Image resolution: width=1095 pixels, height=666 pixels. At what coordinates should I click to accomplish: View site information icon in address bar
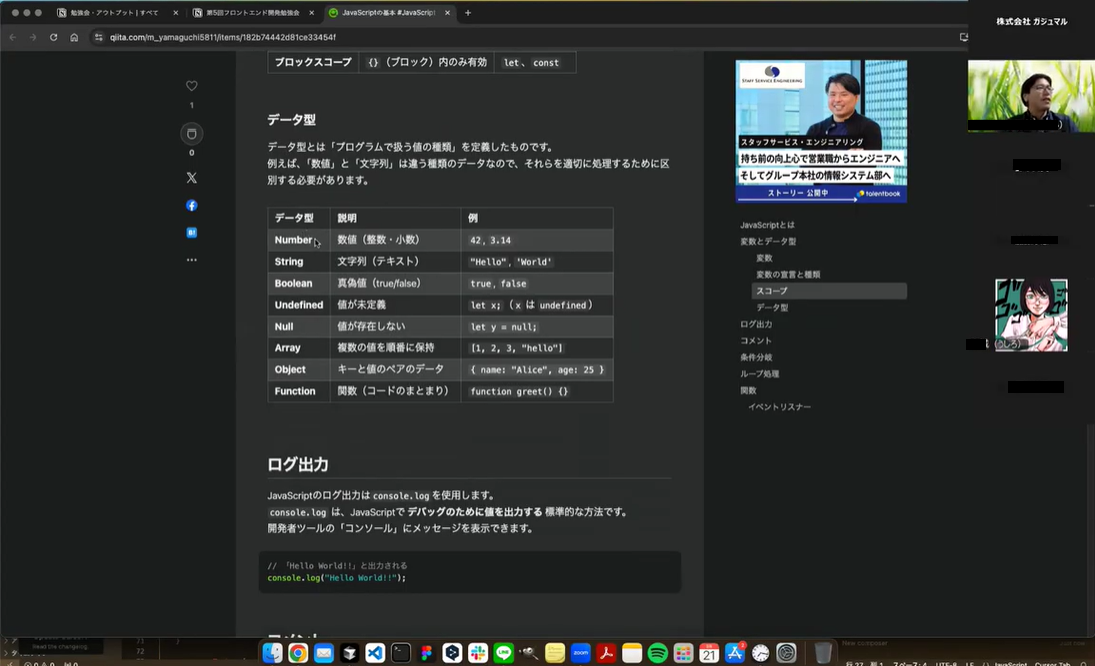(x=98, y=37)
